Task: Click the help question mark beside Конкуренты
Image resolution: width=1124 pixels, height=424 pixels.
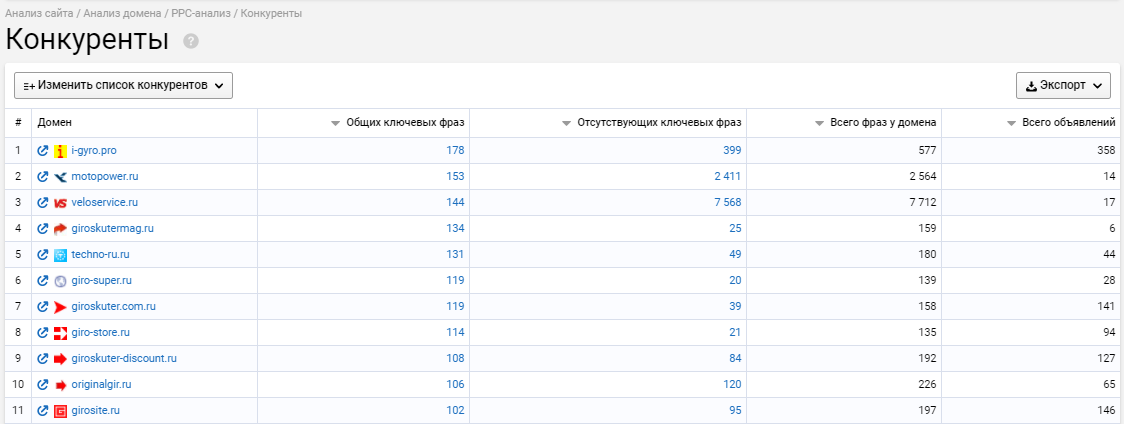Action: point(191,42)
